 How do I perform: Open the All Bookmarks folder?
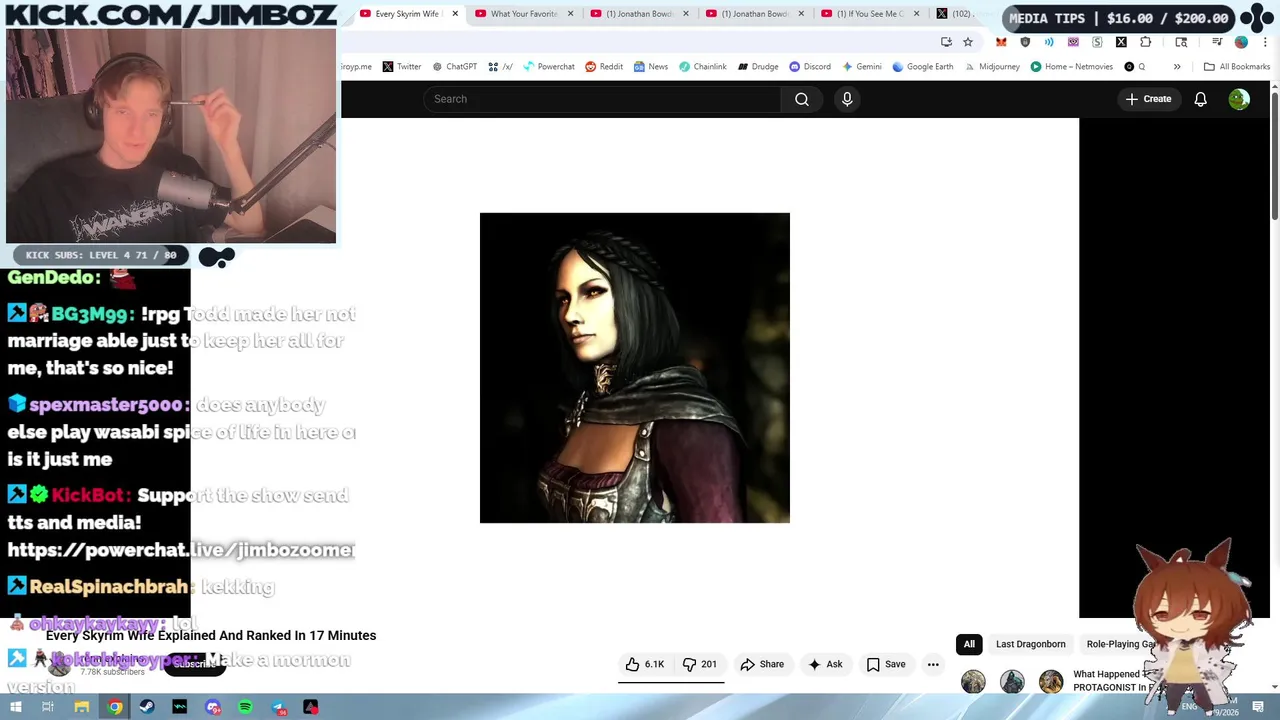(1237, 67)
